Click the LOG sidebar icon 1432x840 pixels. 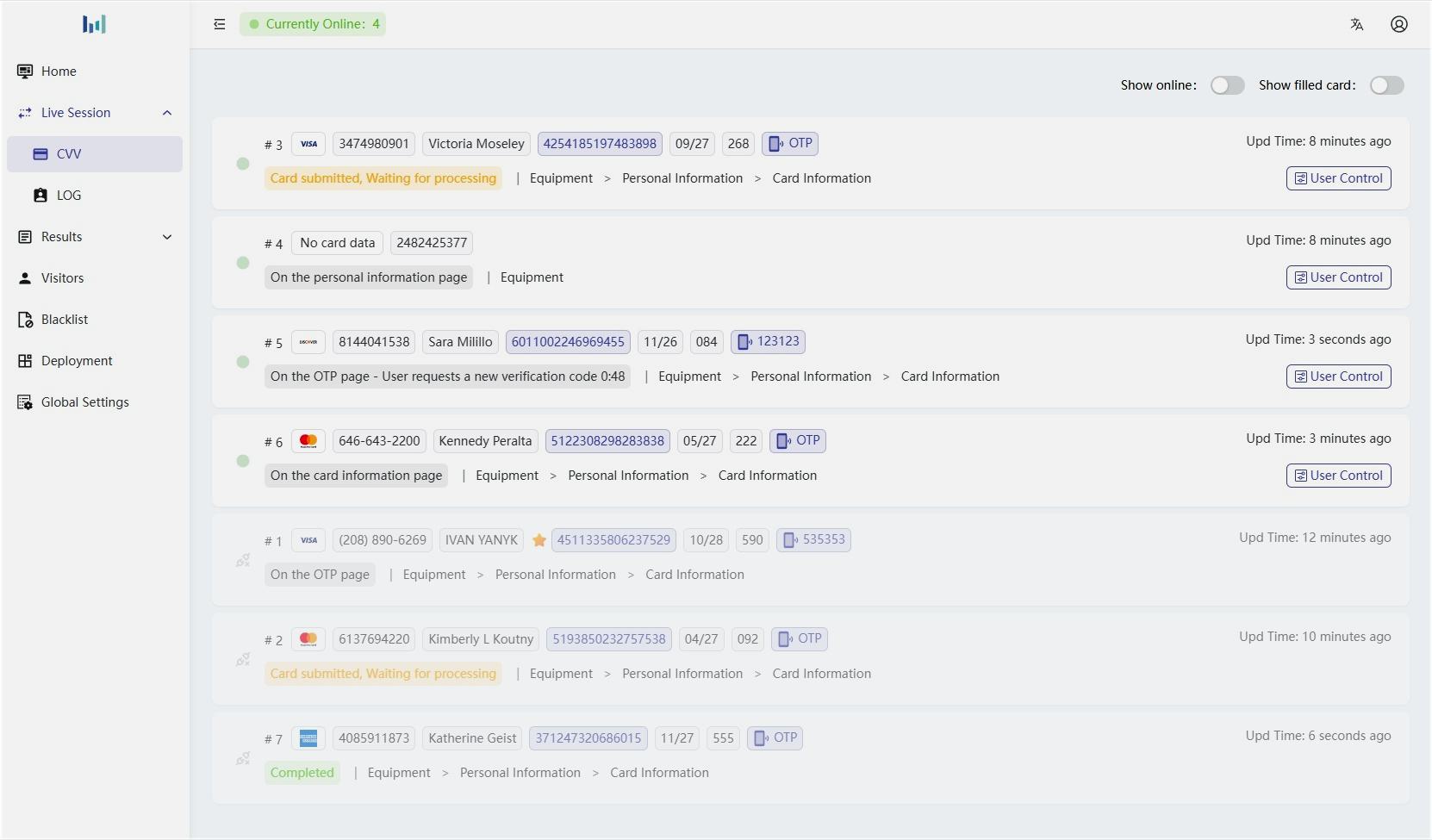coord(40,196)
